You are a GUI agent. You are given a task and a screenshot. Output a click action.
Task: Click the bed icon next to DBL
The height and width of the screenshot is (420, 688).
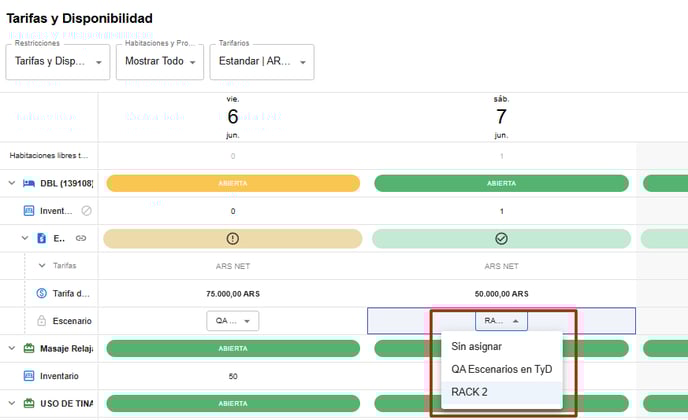pos(28,183)
